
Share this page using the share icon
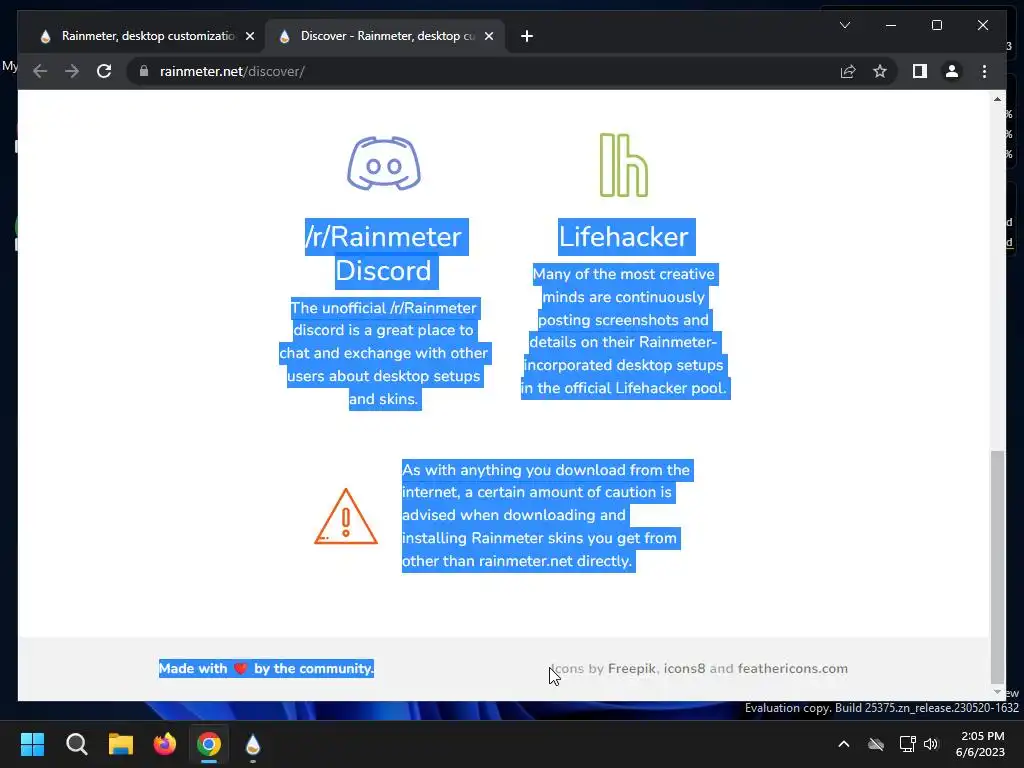coord(848,71)
